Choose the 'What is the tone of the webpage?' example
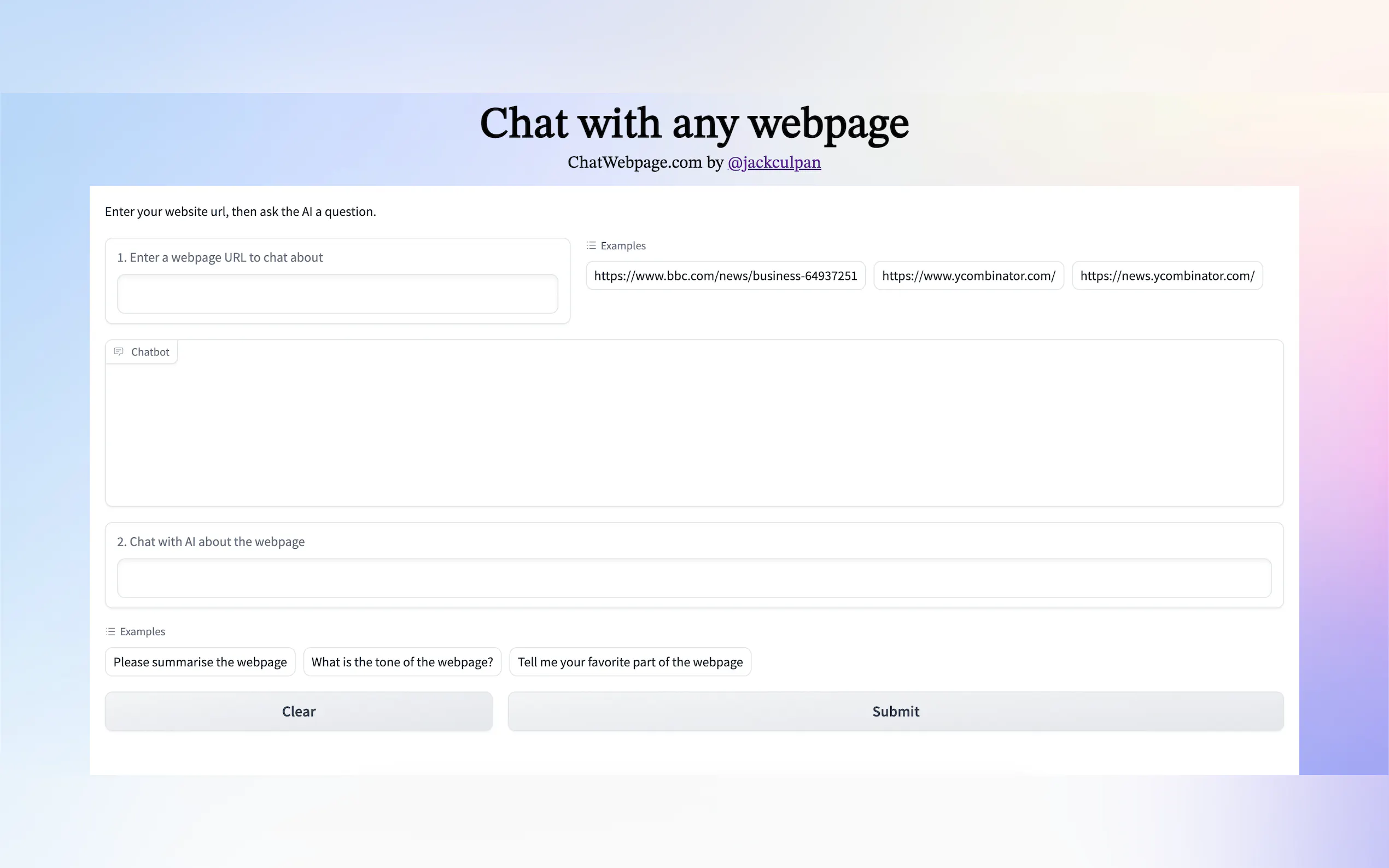This screenshot has width=1389, height=868. click(402, 661)
